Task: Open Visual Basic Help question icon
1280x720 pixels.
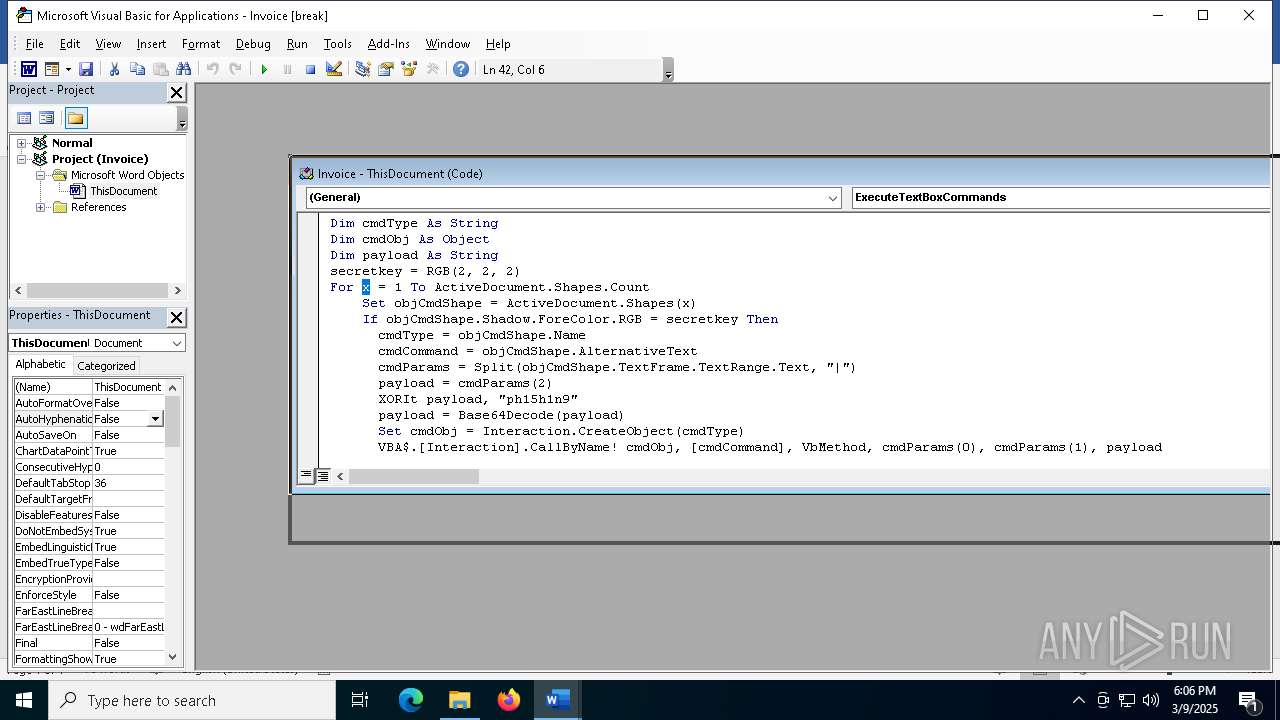Action: (460, 69)
